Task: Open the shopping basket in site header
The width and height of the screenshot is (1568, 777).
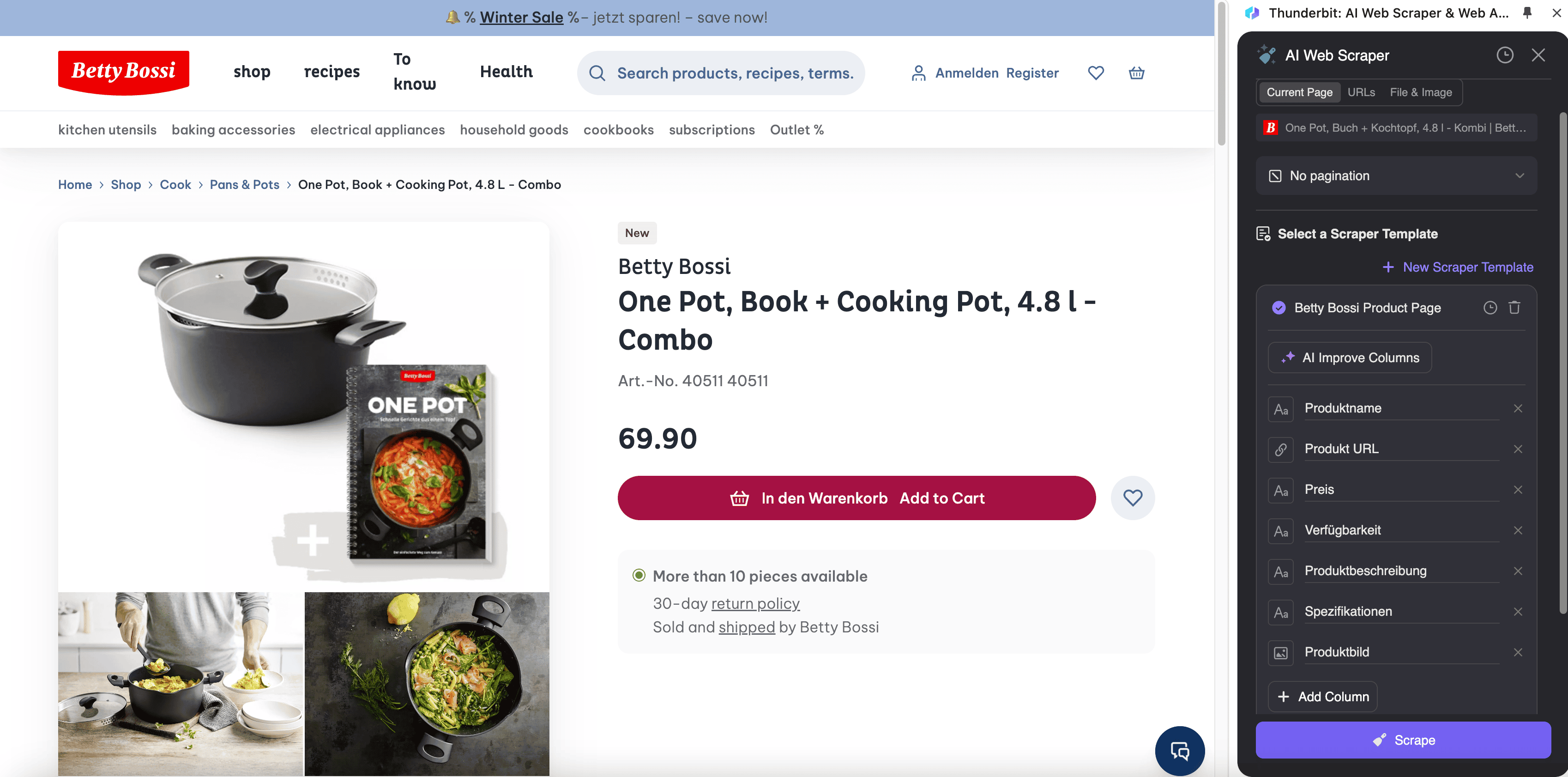Action: click(1136, 73)
